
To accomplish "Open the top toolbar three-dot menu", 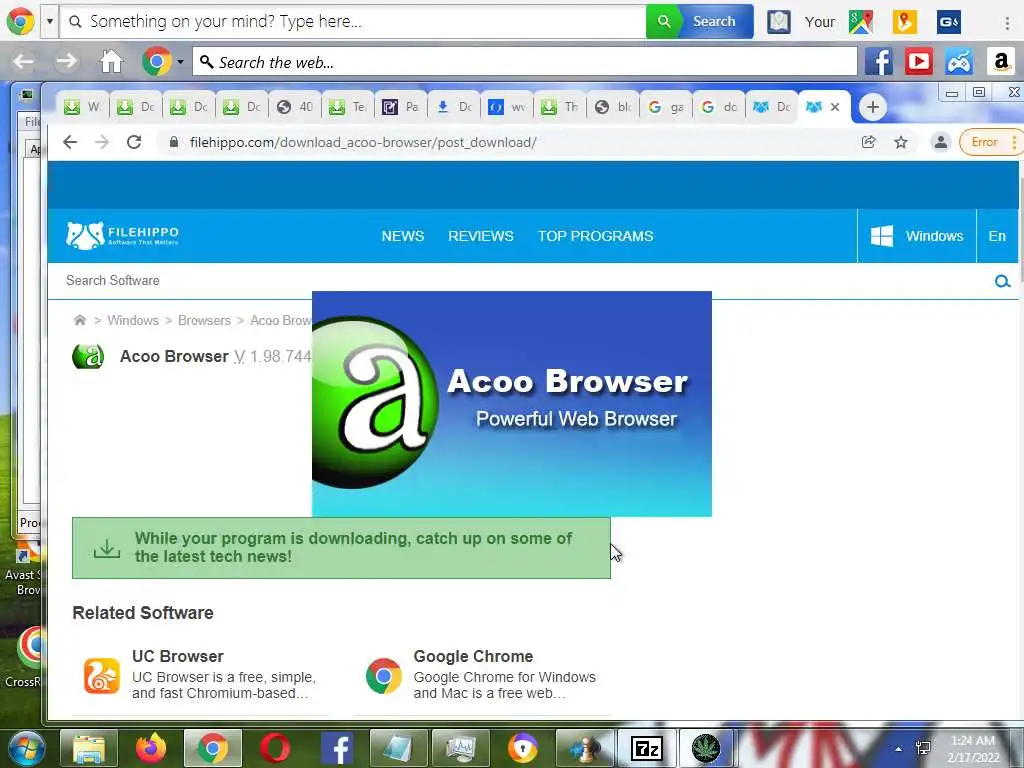I will click(1008, 22).
